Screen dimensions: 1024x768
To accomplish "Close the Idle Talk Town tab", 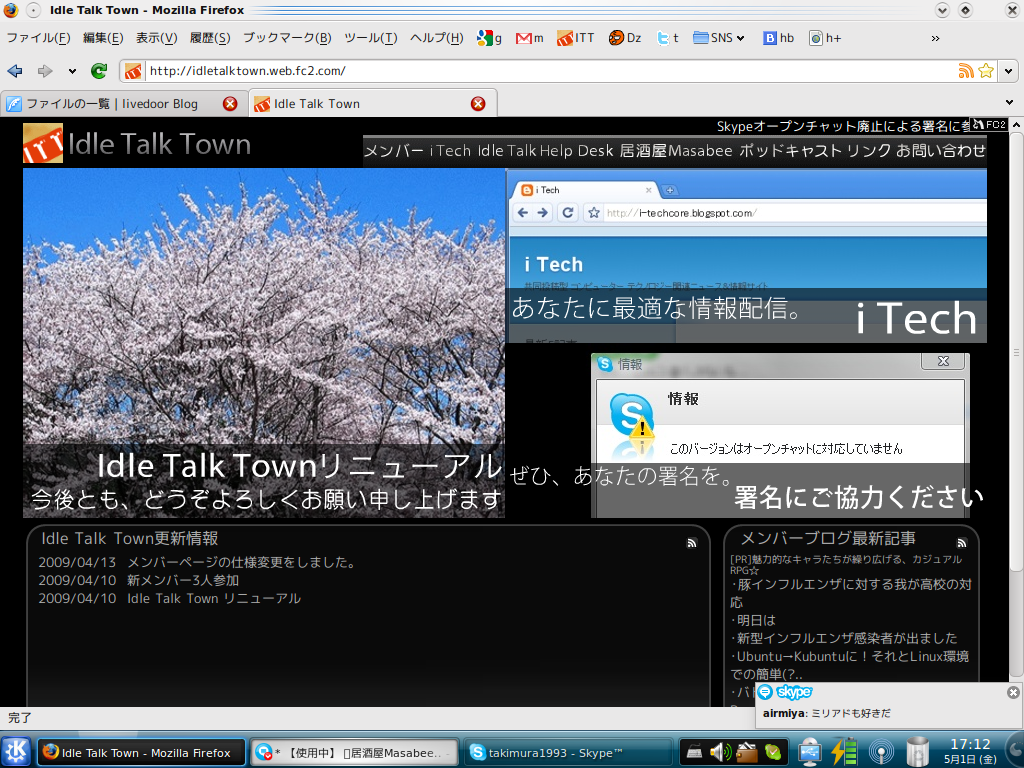I will (x=478, y=103).
